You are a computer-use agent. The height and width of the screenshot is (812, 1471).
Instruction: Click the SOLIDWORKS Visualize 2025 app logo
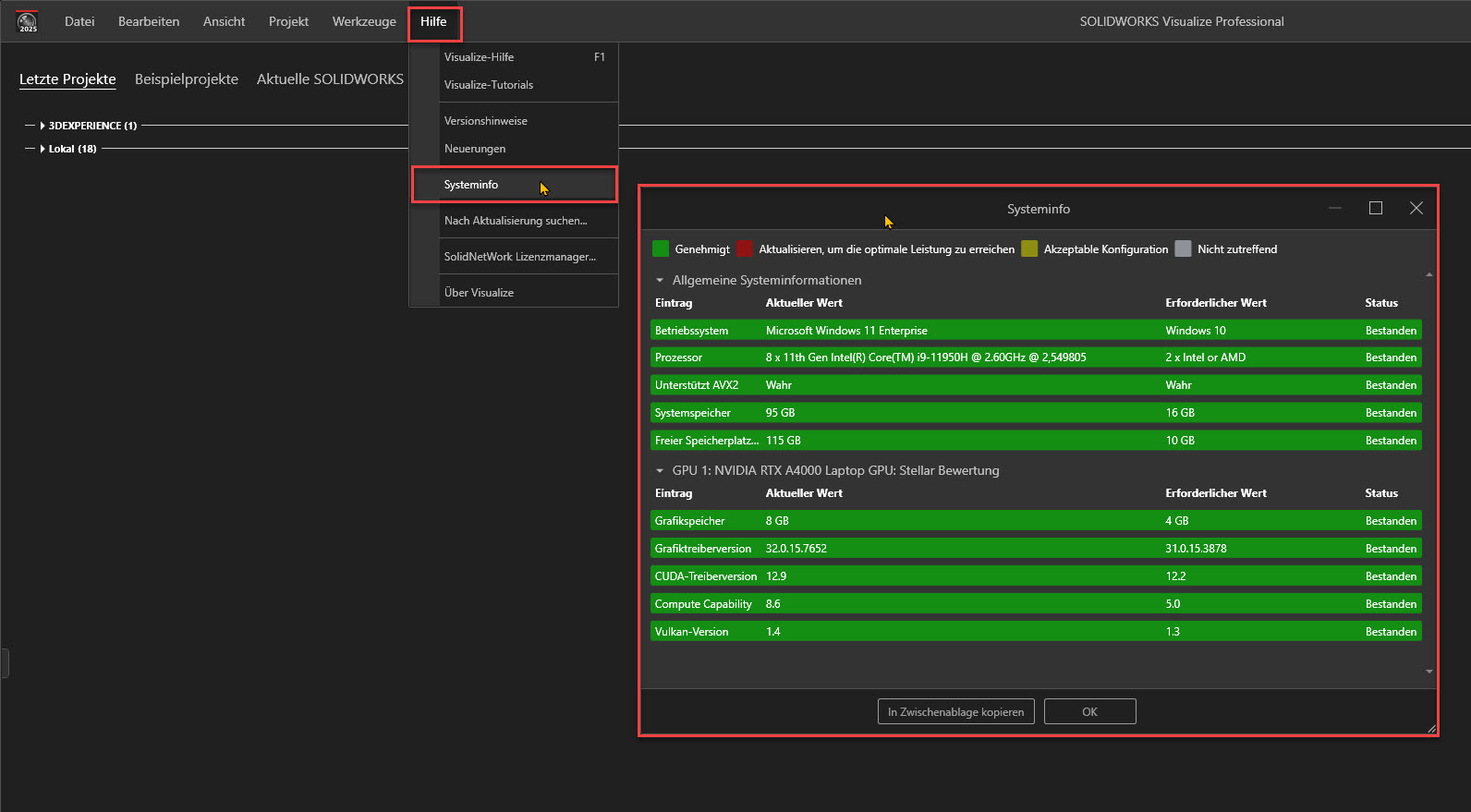[28, 21]
